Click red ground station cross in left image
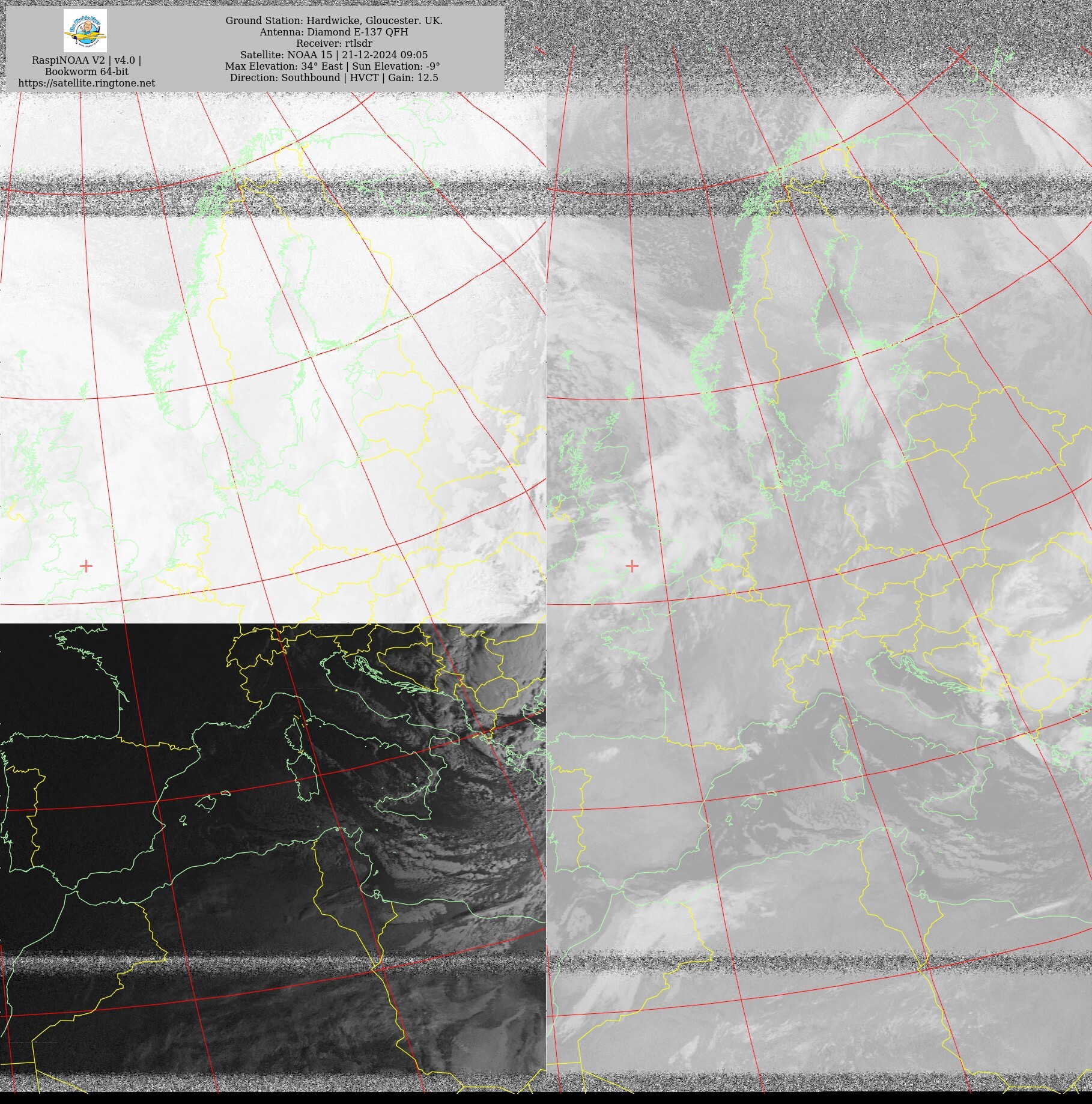The height and width of the screenshot is (1104, 1092). (x=86, y=566)
